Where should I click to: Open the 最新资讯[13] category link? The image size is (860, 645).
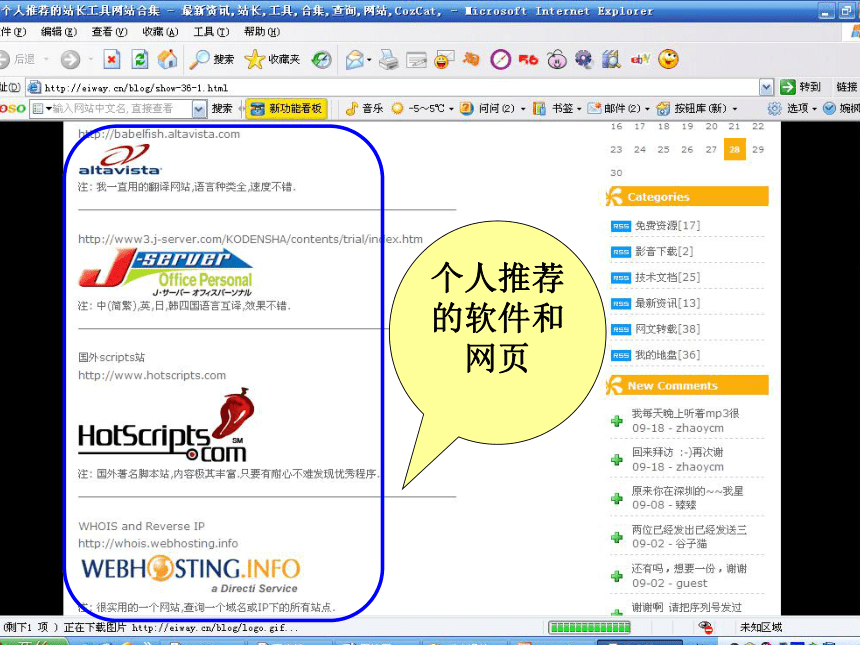[x=667, y=303]
